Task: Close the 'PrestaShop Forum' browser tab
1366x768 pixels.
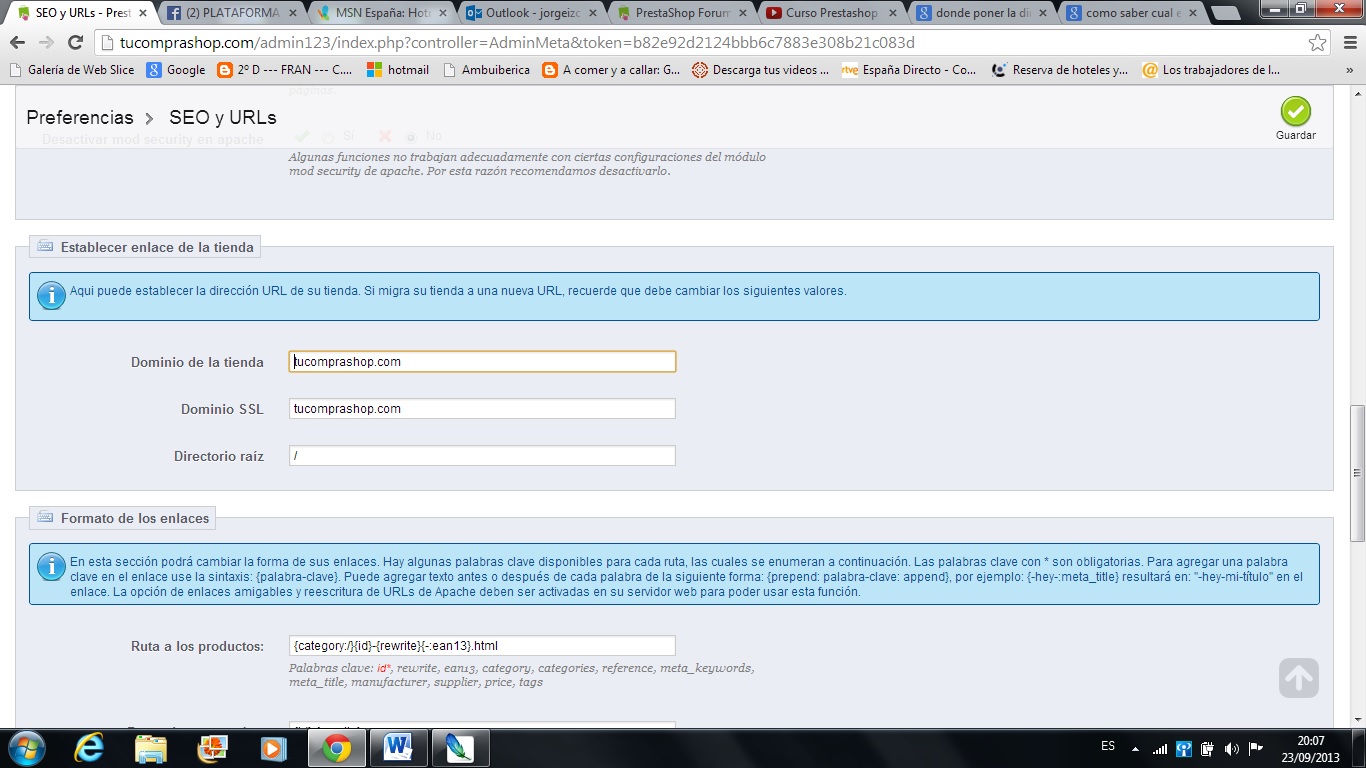Action: (742, 14)
